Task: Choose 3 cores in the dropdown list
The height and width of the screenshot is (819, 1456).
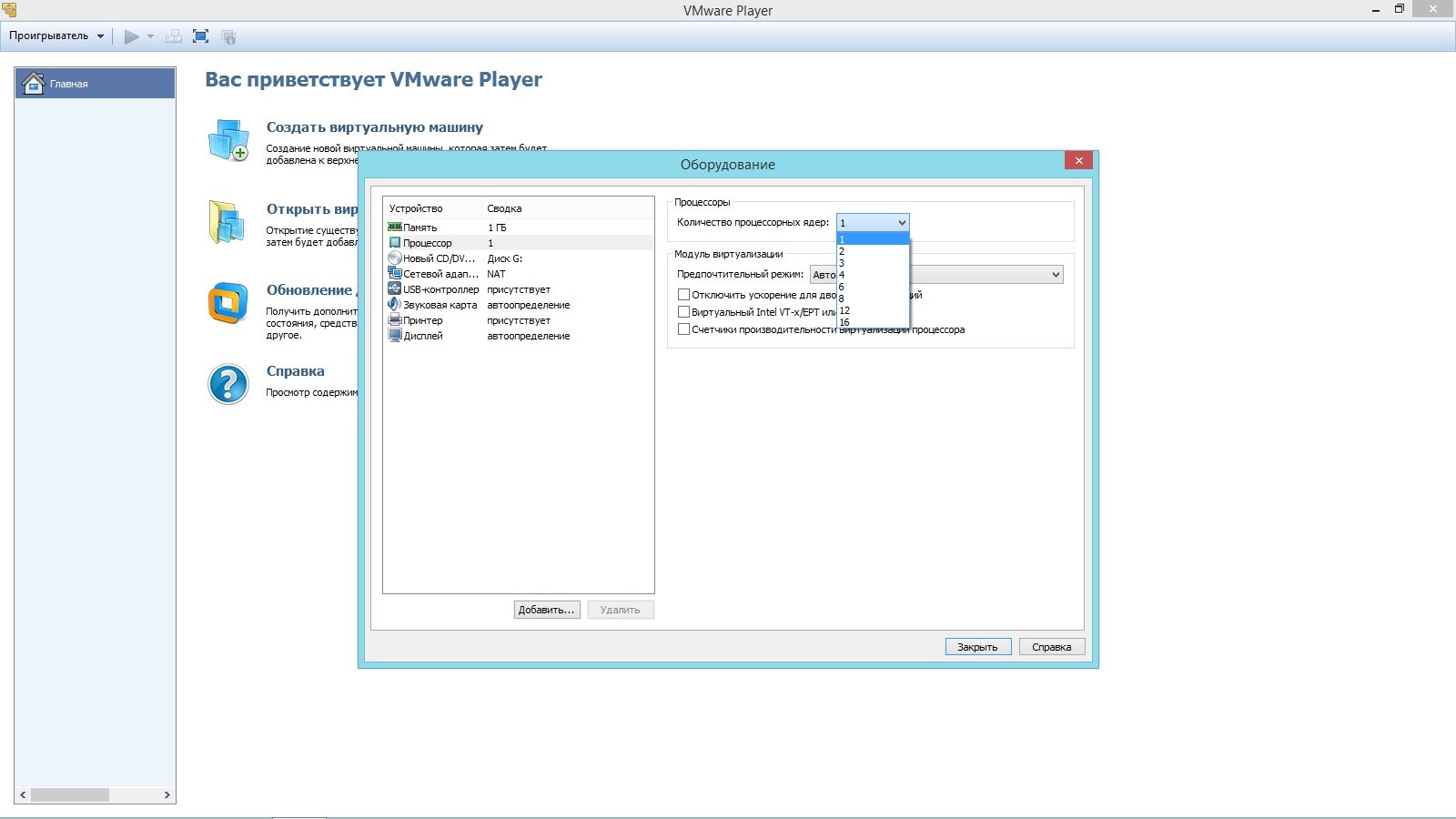Action: click(873, 263)
